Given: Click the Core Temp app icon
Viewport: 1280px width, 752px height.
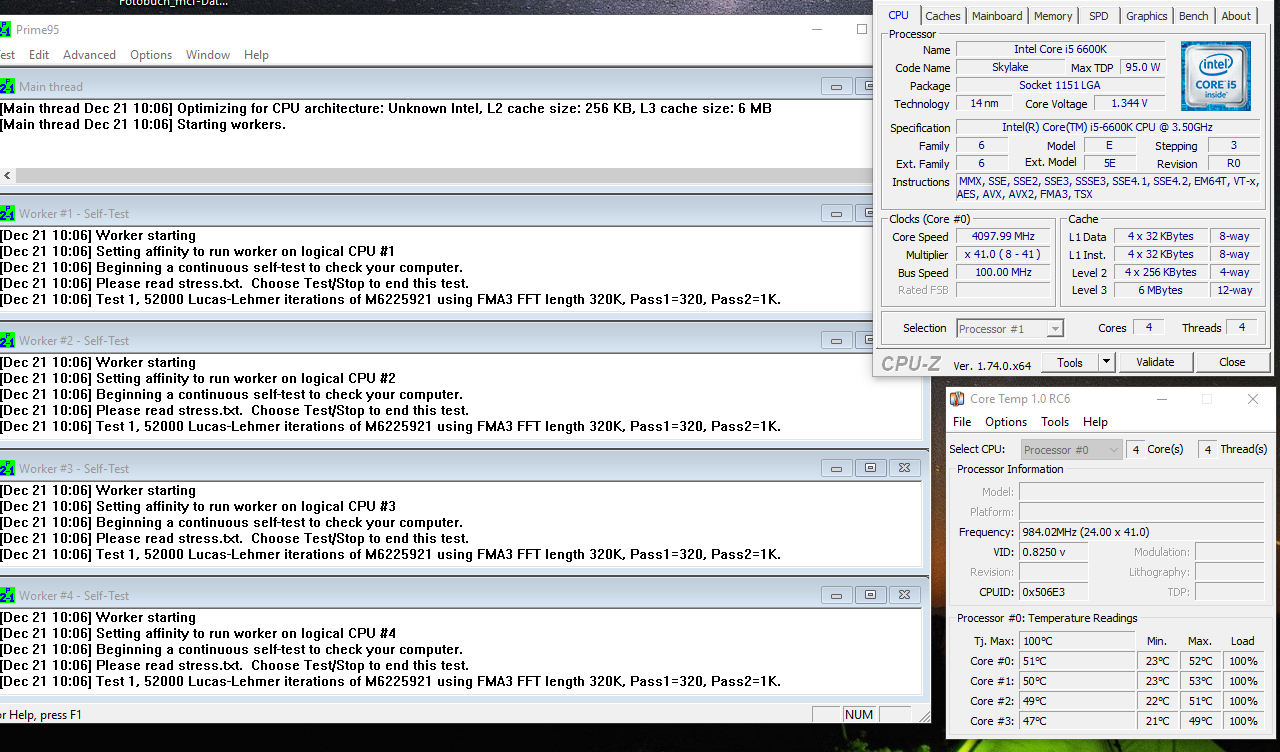Looking at the screenshot, I should pyautogui.click(x=957, y=399).
